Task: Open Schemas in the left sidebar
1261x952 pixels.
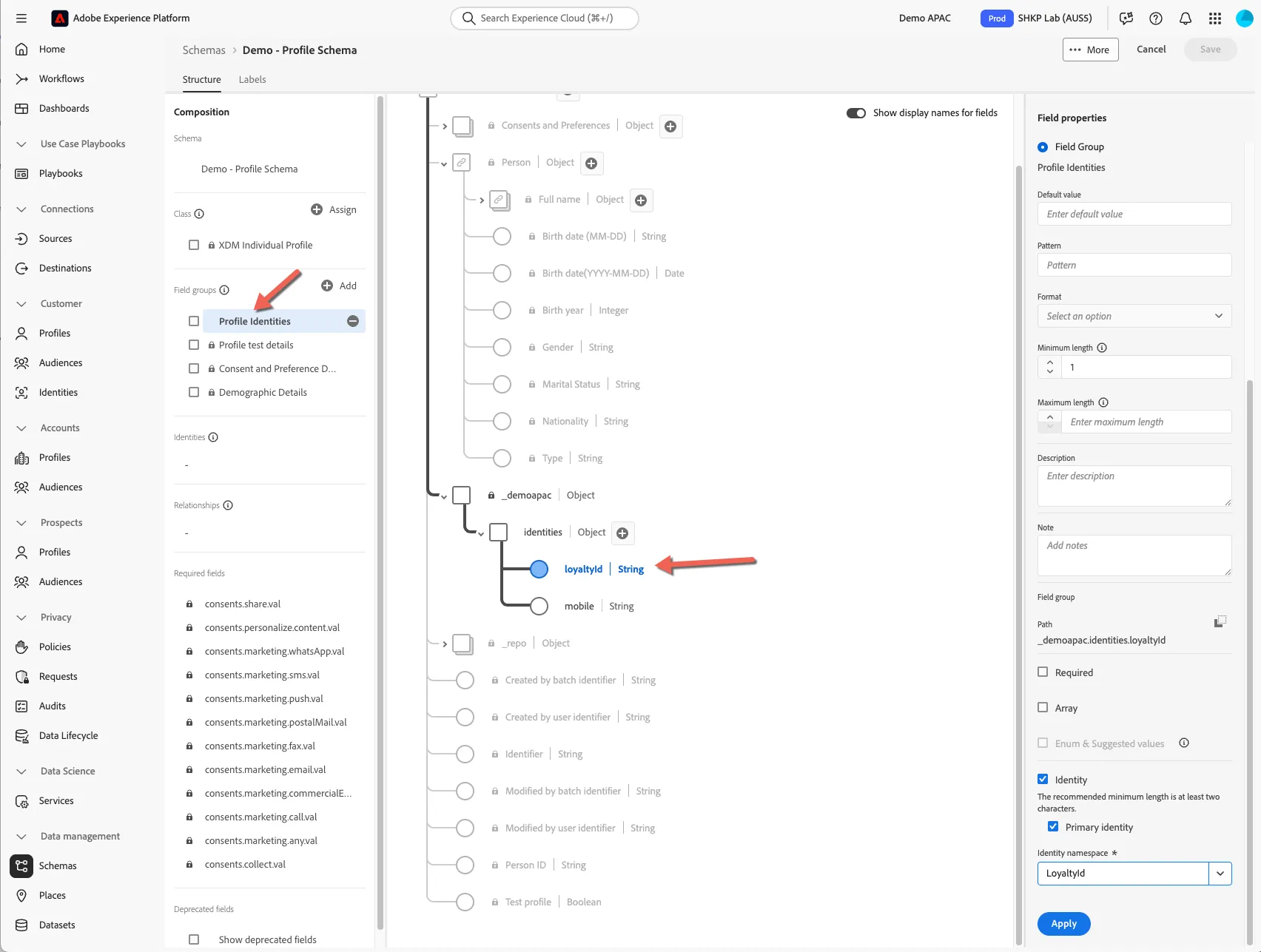Action: click(x=58, y=865)
